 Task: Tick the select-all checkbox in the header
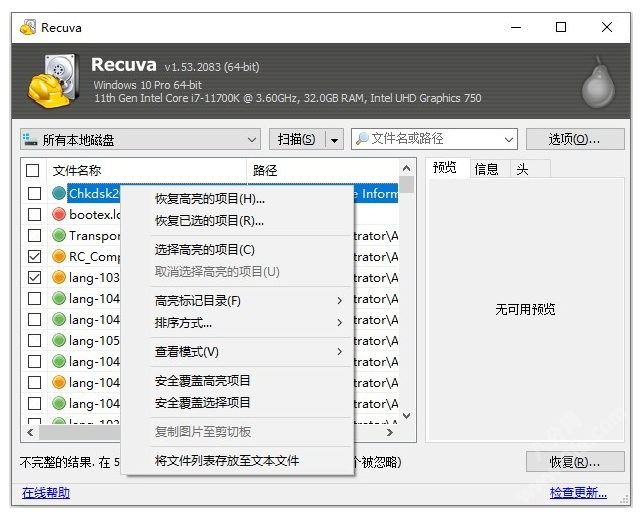33,170
